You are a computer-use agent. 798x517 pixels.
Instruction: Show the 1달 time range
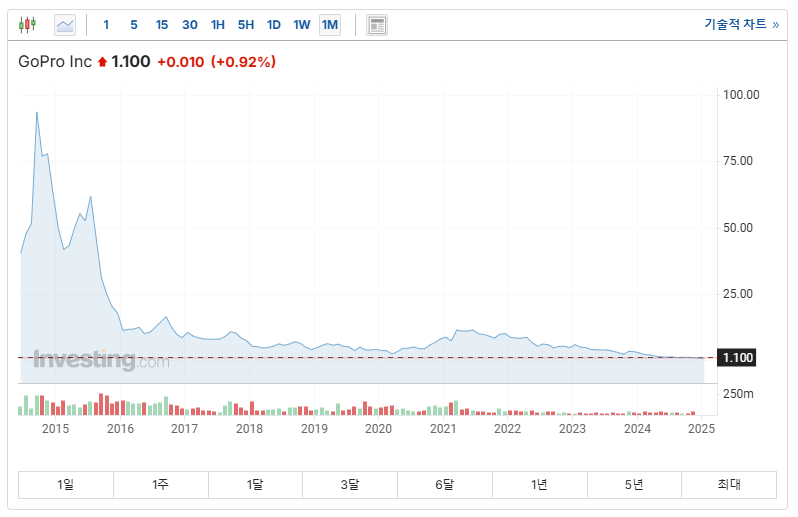tap(255, 484)
